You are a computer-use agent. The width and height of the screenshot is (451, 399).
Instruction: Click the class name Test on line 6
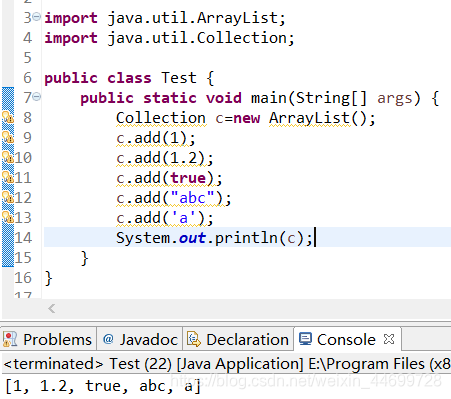pos(179,78)
